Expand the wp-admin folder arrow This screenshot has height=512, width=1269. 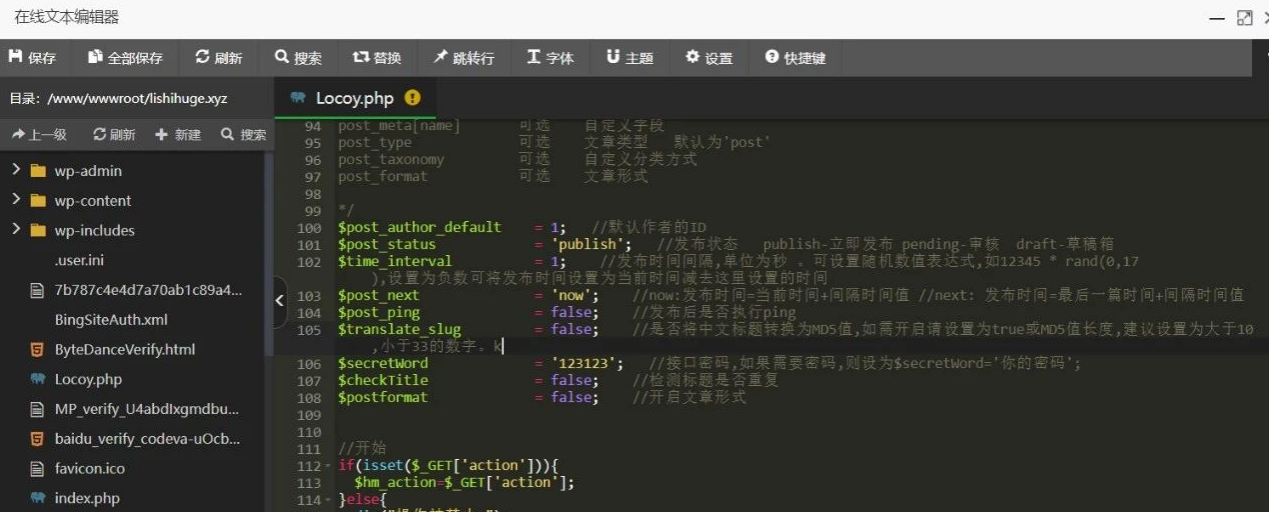[16, 170]
